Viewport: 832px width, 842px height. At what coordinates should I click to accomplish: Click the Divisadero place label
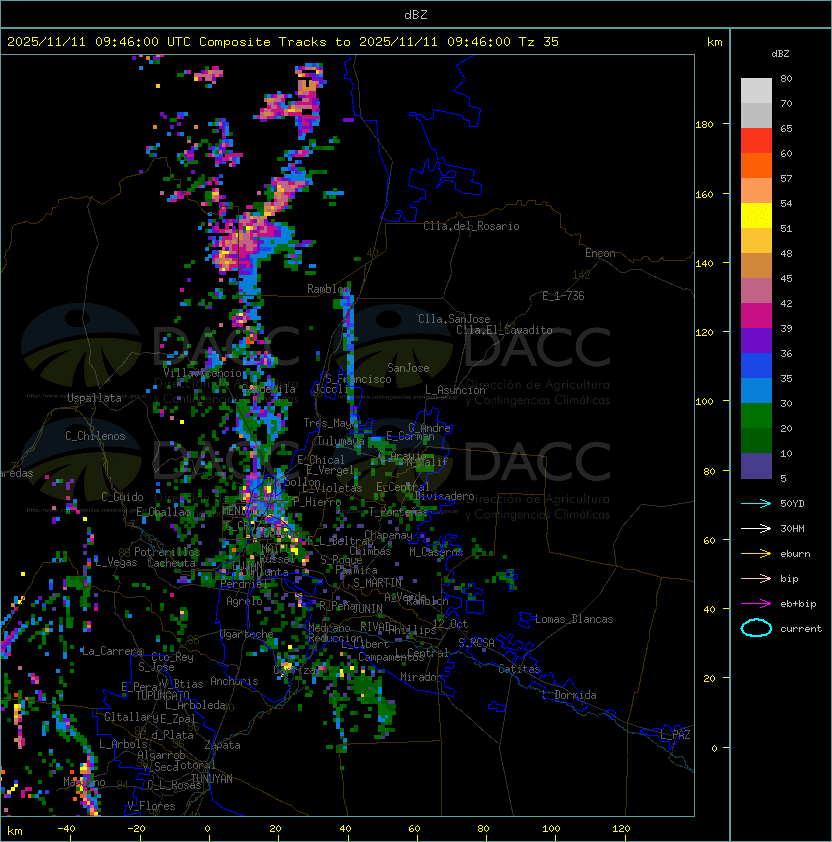click(x=444, y=496)
